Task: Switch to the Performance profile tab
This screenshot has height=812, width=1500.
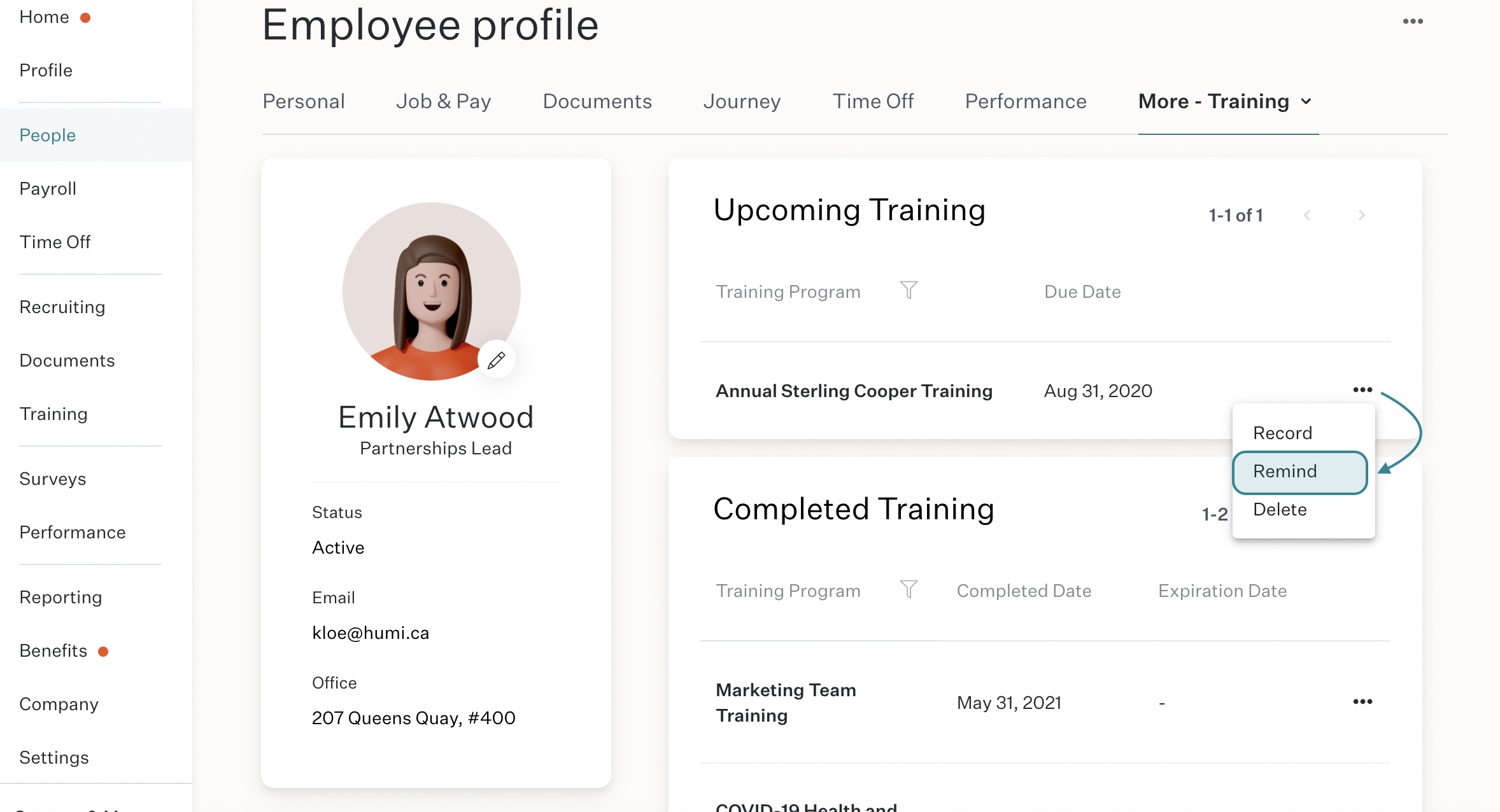Action: click(x=1025, y=101)
